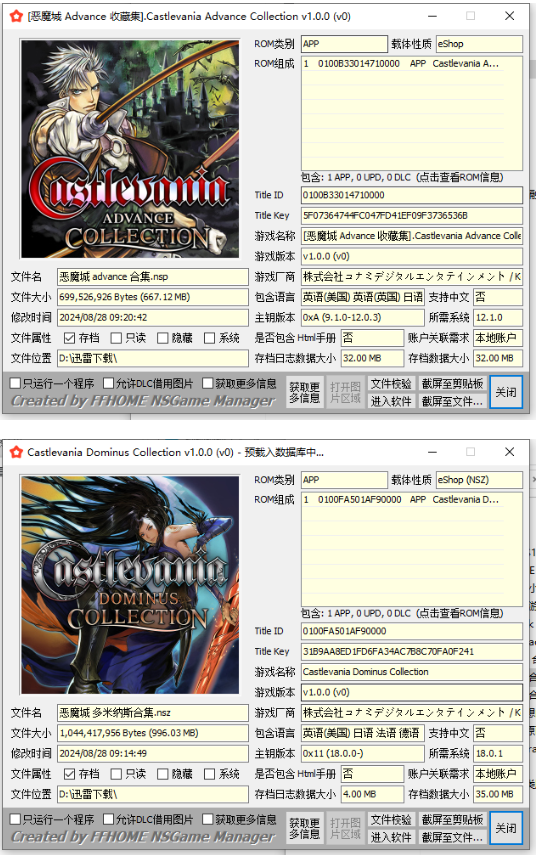Click 获取更多信息 button in Advance Collection window
Viewport: 536px width, 855px height.
[x=304, y=392]
